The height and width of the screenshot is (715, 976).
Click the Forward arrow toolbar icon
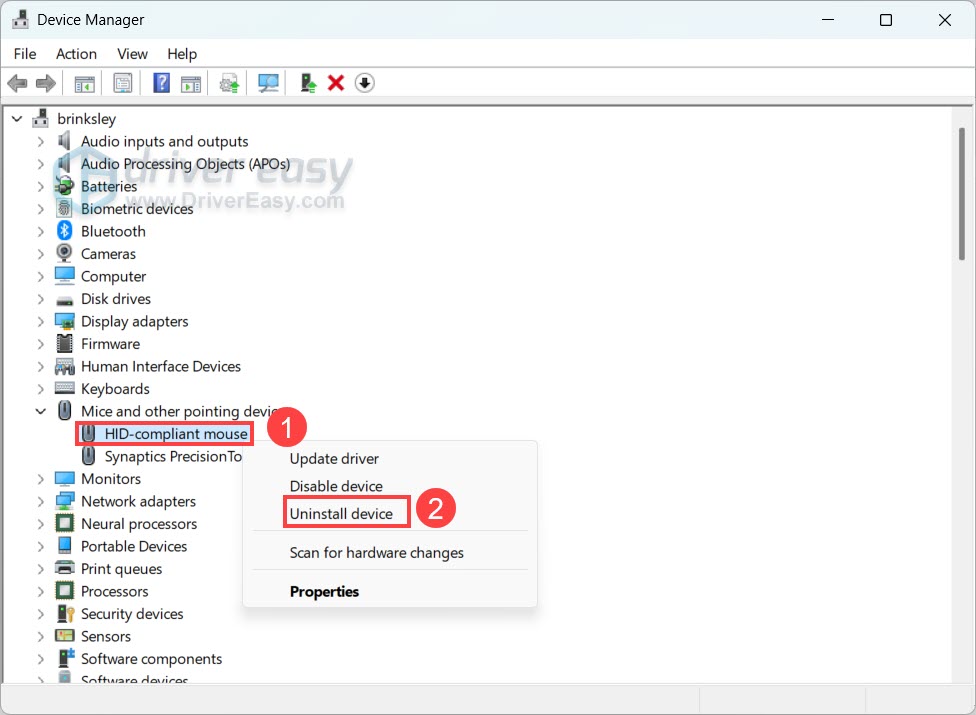pyautogui.click(x=45, y=83)
